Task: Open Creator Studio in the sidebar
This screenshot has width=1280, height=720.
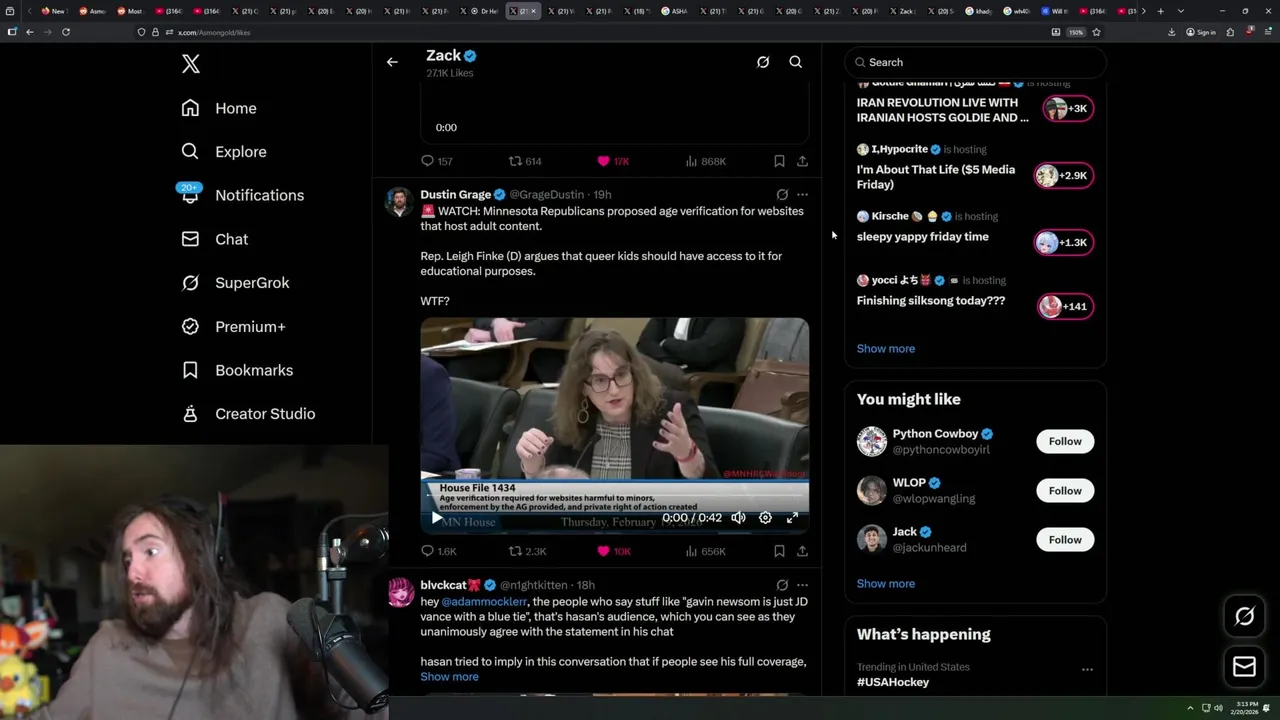Action: (249, 414)
